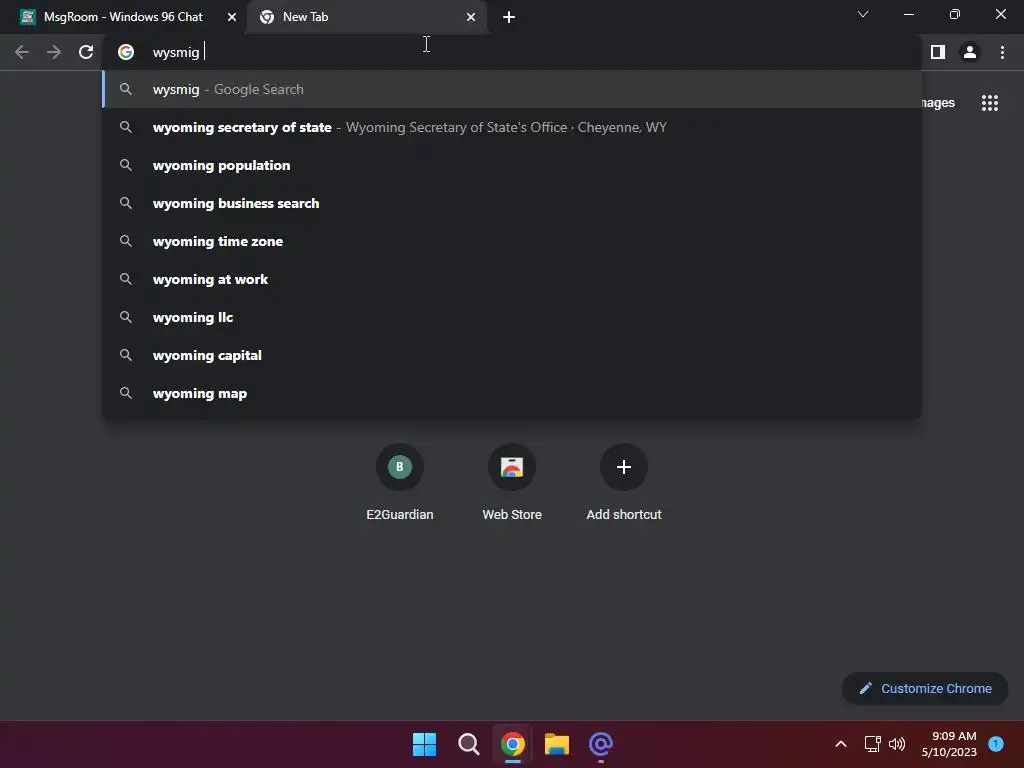This screenshot has height=768, width=1024.
Task: Pick the wyoming map suggestion
Action: [x=512, y=393]
